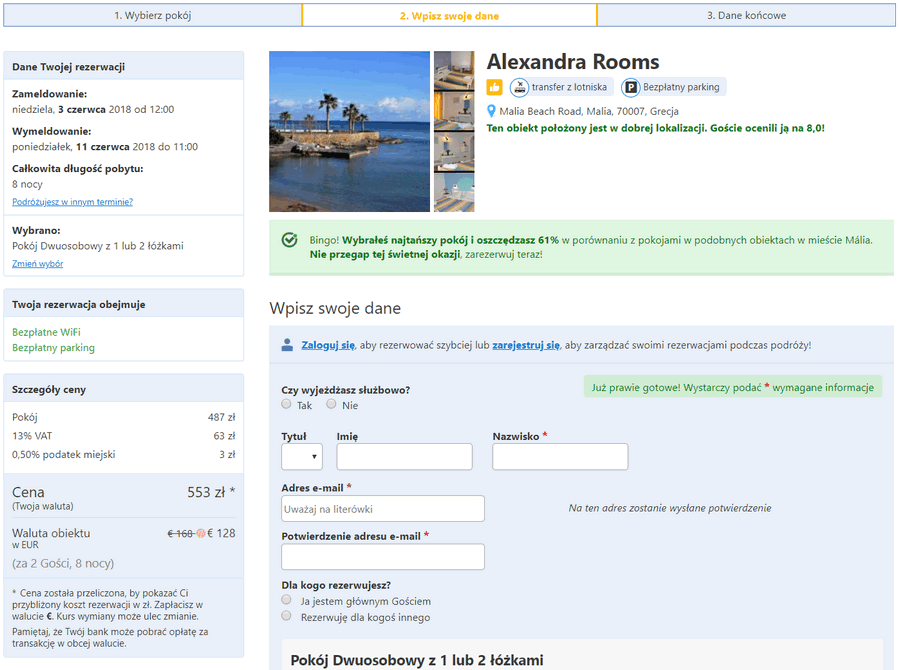
Task: Click the 'Już prawie gotowe!' notice
Action: [x=733, y=388]
